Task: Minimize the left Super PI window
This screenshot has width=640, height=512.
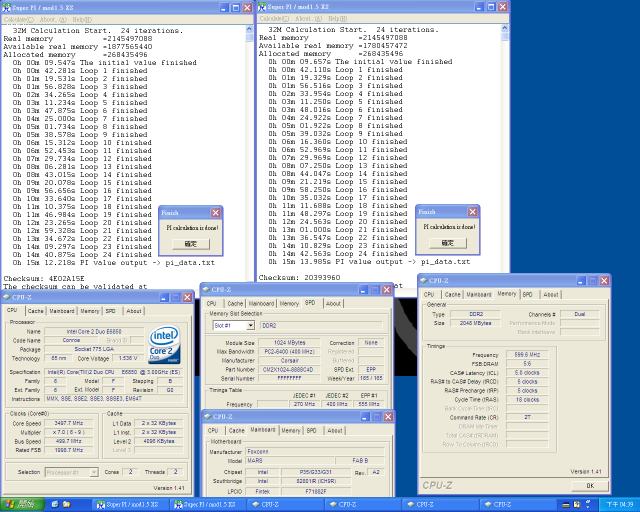Action: [x=224, y=8]
